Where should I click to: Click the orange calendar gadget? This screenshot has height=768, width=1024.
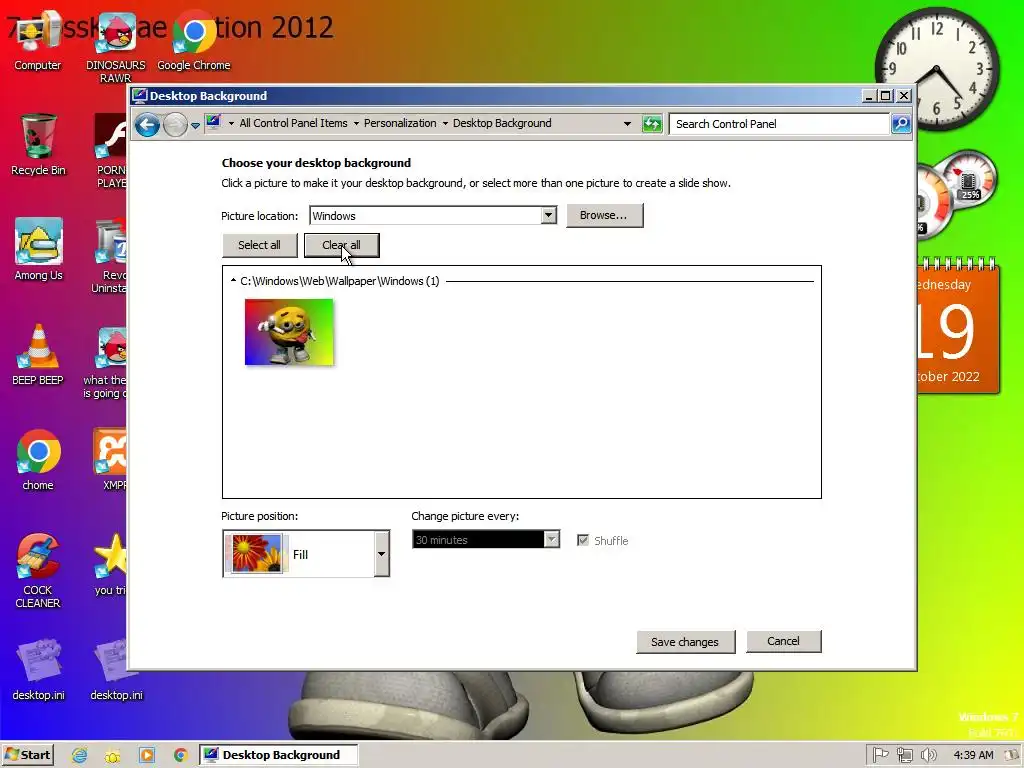point(957,325)
